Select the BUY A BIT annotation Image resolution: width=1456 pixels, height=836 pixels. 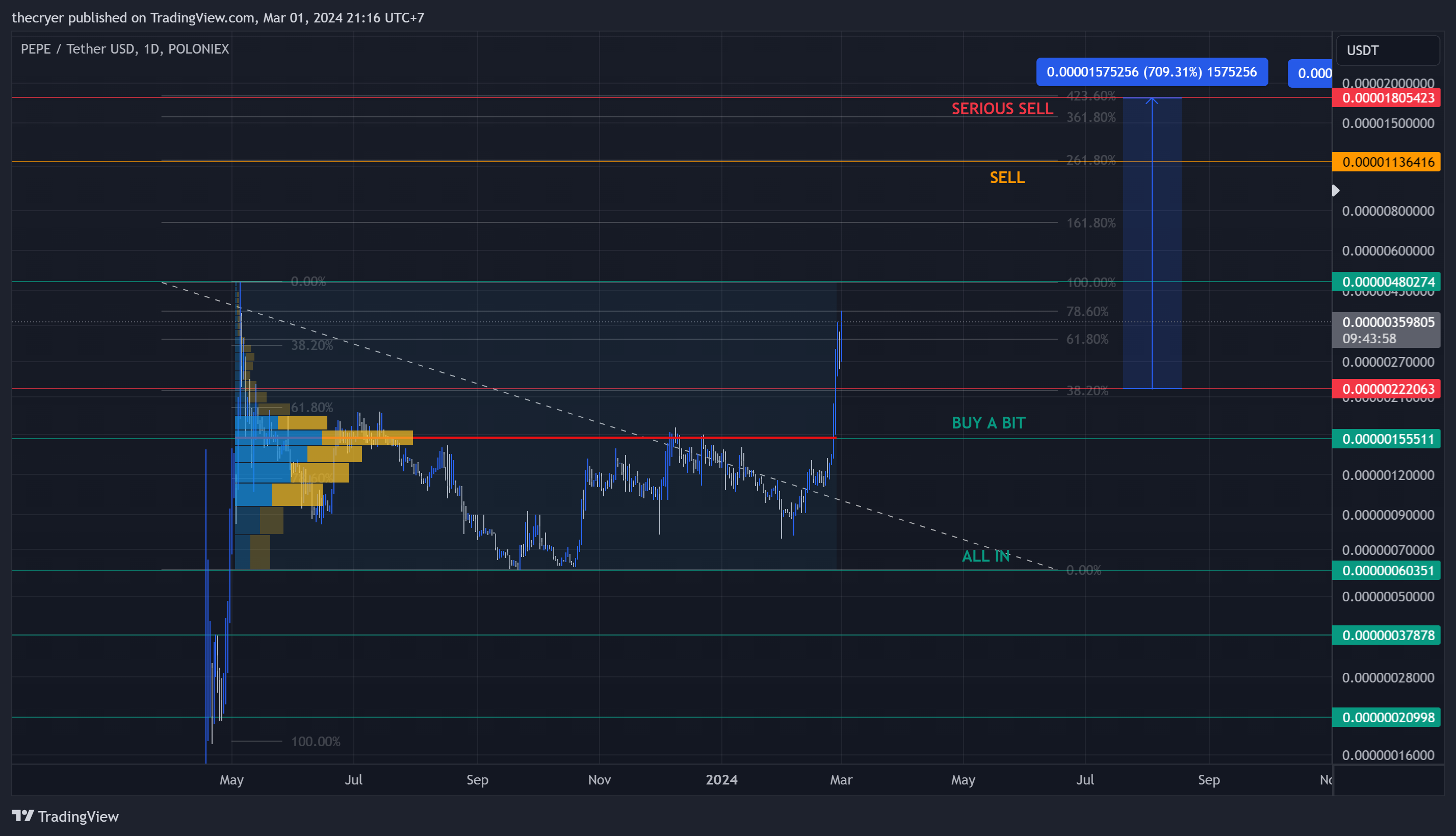click(989, 423)
